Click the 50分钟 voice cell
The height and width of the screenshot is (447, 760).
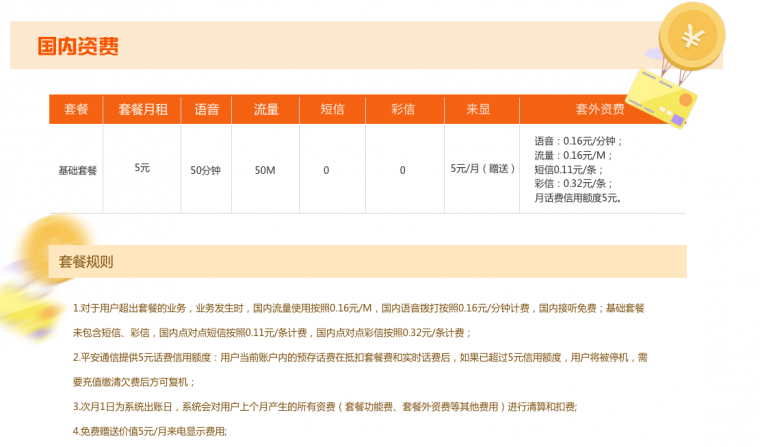(206, 171)
